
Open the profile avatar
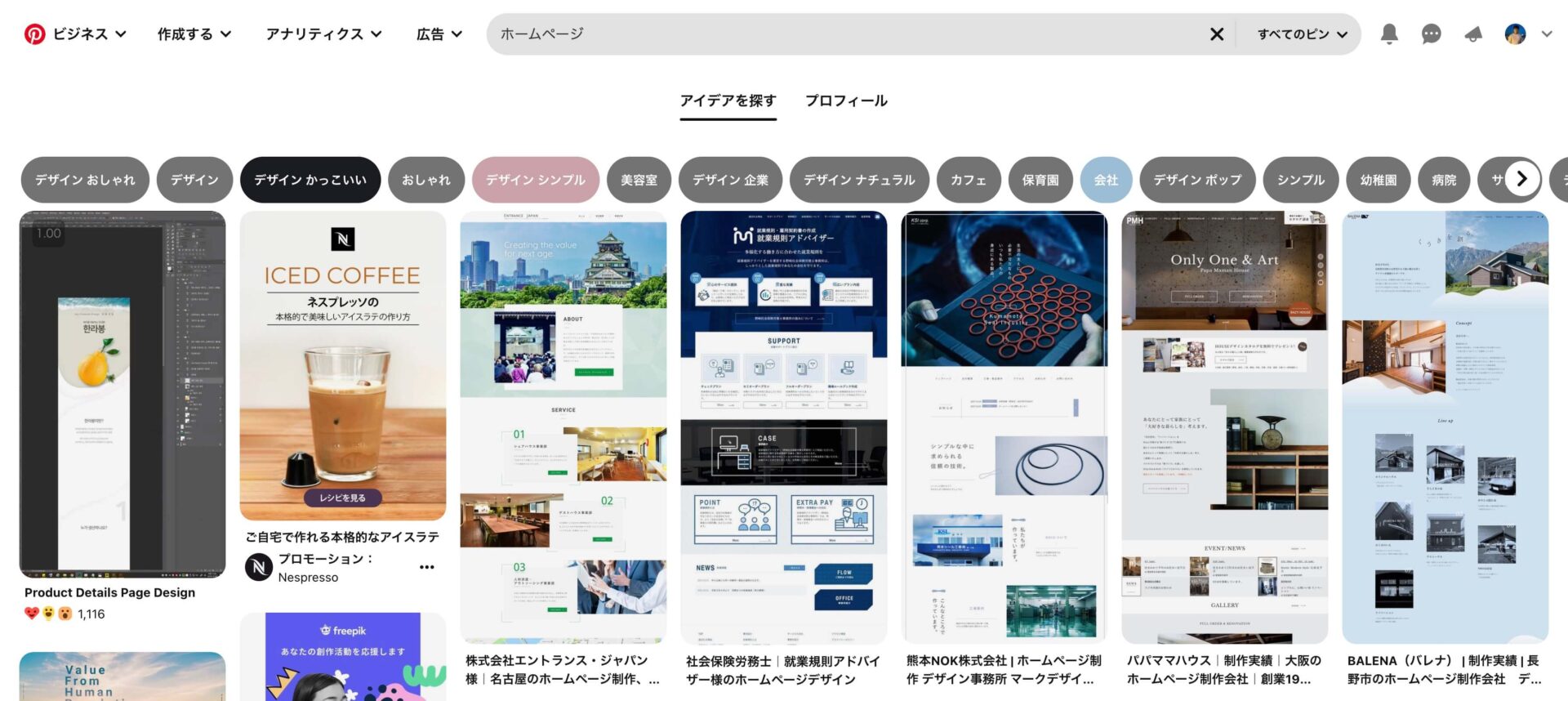(x=1515, y=33)
